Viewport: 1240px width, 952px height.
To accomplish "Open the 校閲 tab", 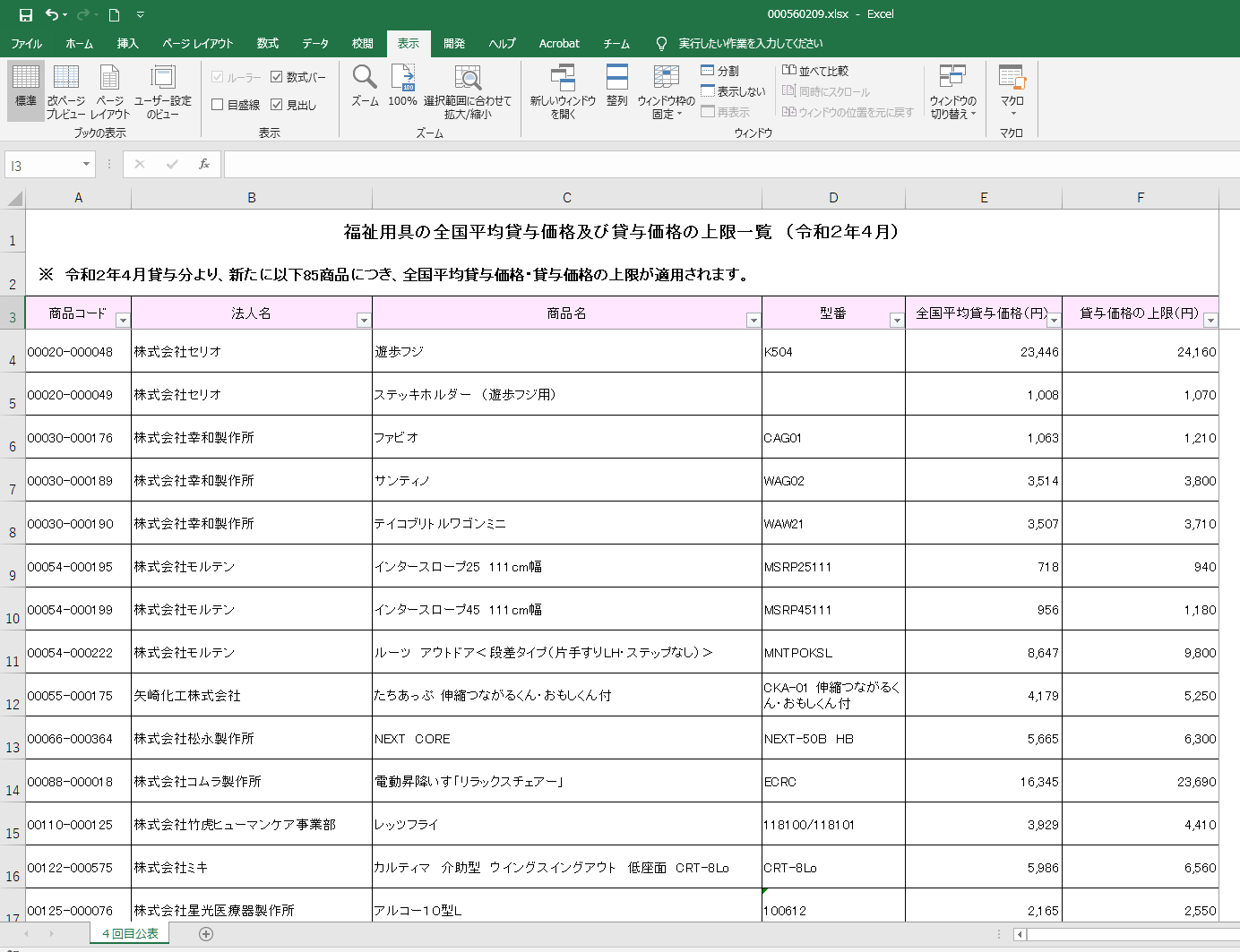I will pos(362,44).
